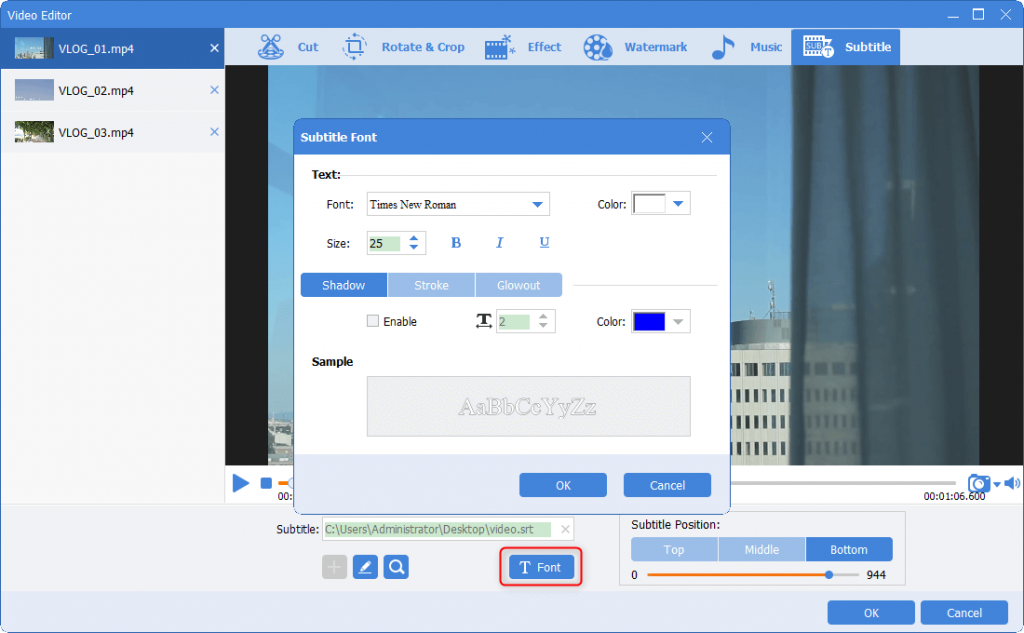
Task: Switch to the Stroke tab
Action: 431,286
